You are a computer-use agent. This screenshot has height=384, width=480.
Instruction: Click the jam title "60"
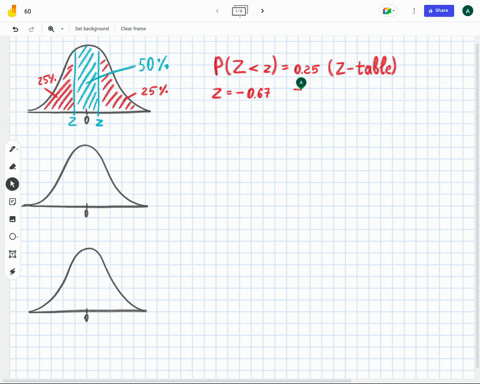(x=28, y=11)
